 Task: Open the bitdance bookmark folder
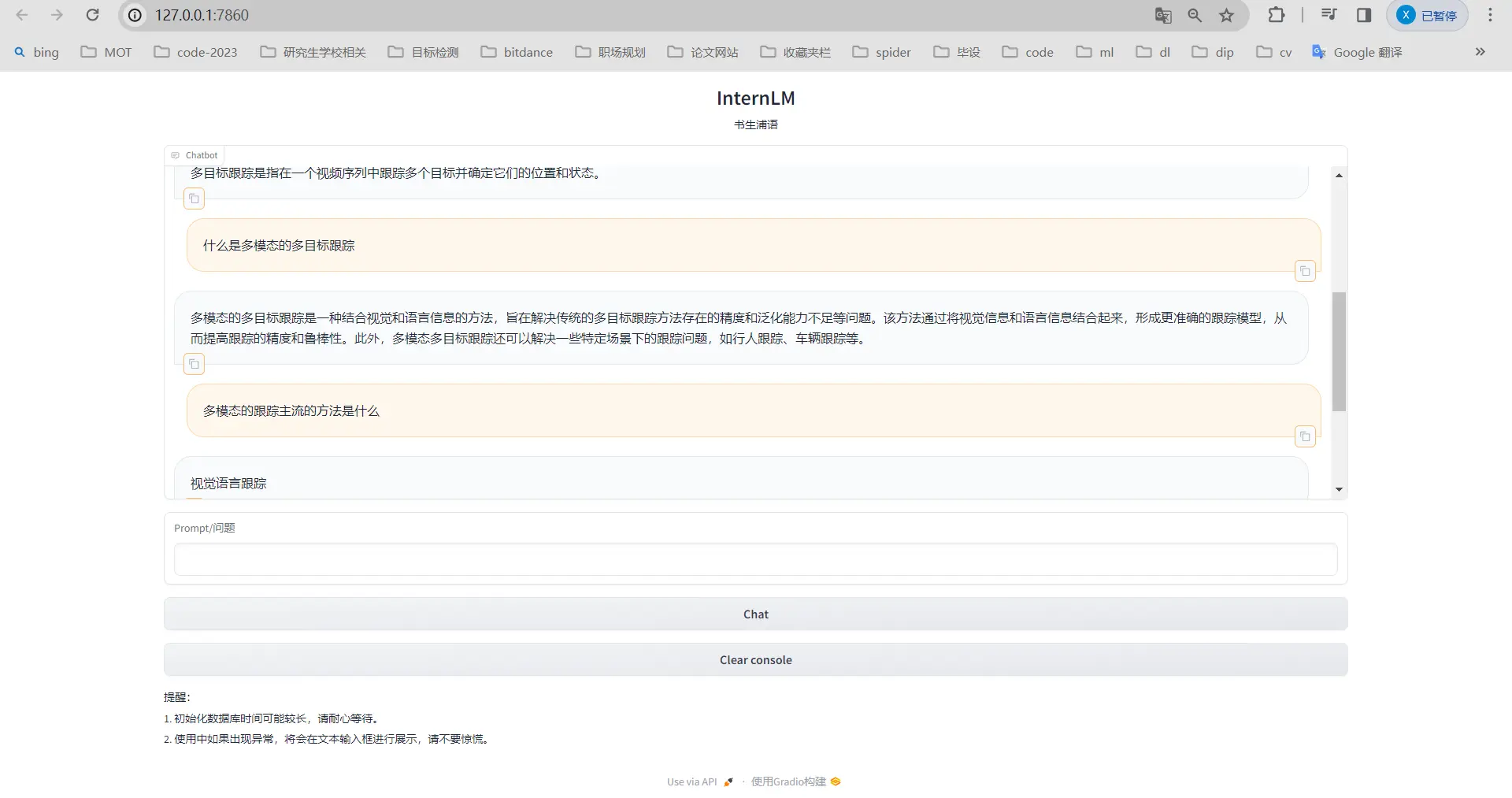point(517,52)
